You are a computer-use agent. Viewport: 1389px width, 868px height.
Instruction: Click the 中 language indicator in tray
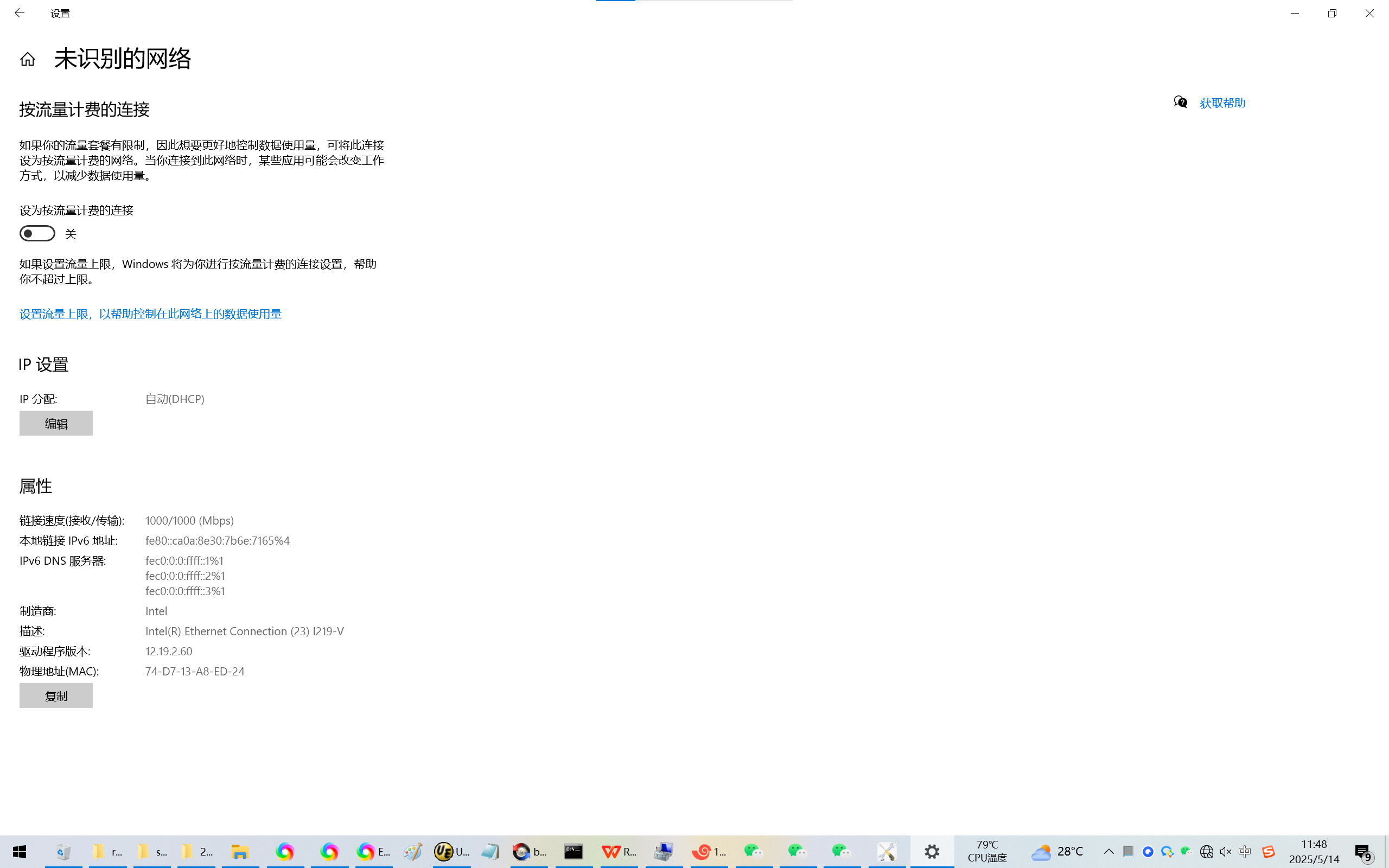tap(1244, 851)
